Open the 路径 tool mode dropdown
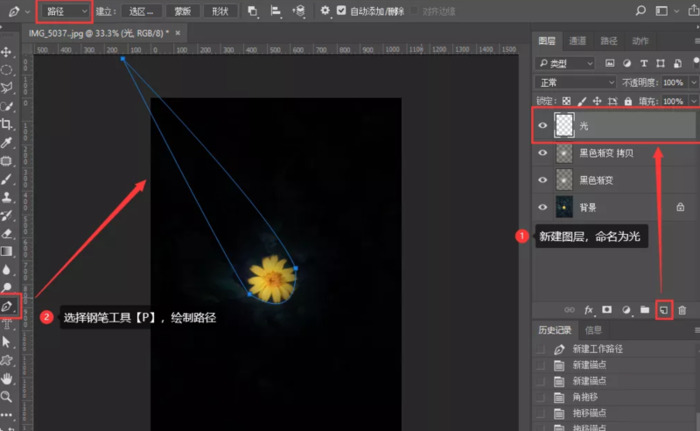700x431 pixels. [64, 11]
